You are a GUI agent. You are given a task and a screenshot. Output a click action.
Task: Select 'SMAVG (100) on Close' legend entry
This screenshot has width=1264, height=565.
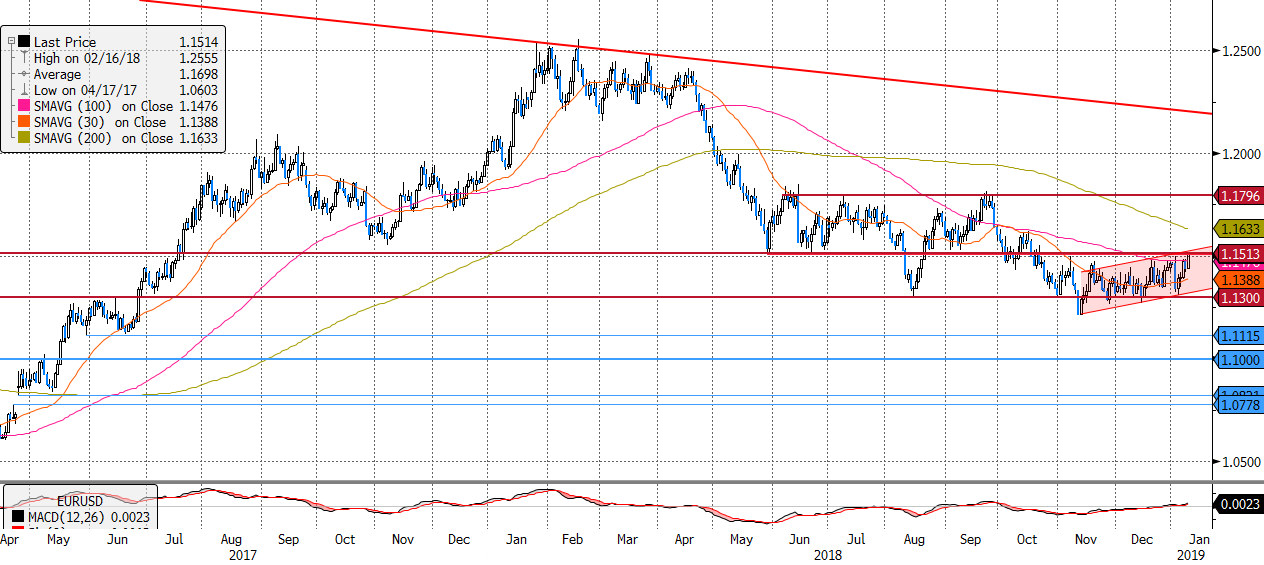104,106
